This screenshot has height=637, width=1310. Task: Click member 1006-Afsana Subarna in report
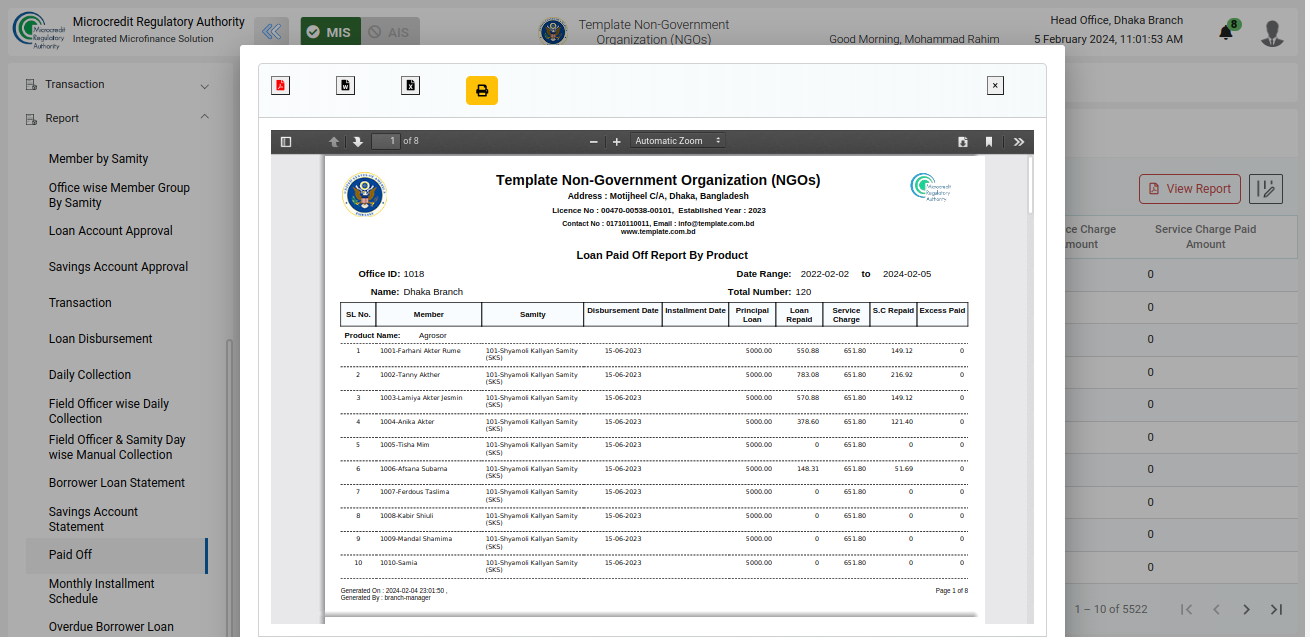click(x=413, y=469)
